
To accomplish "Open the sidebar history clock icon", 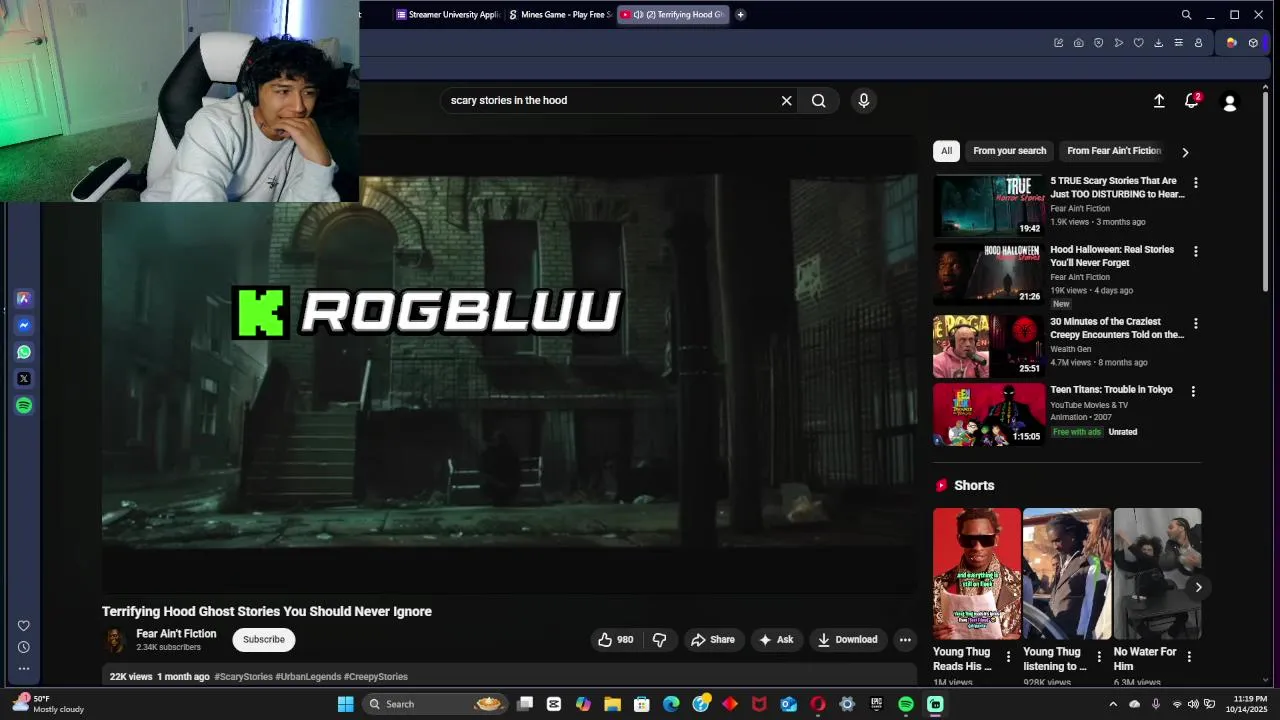I will pos(24,647).
